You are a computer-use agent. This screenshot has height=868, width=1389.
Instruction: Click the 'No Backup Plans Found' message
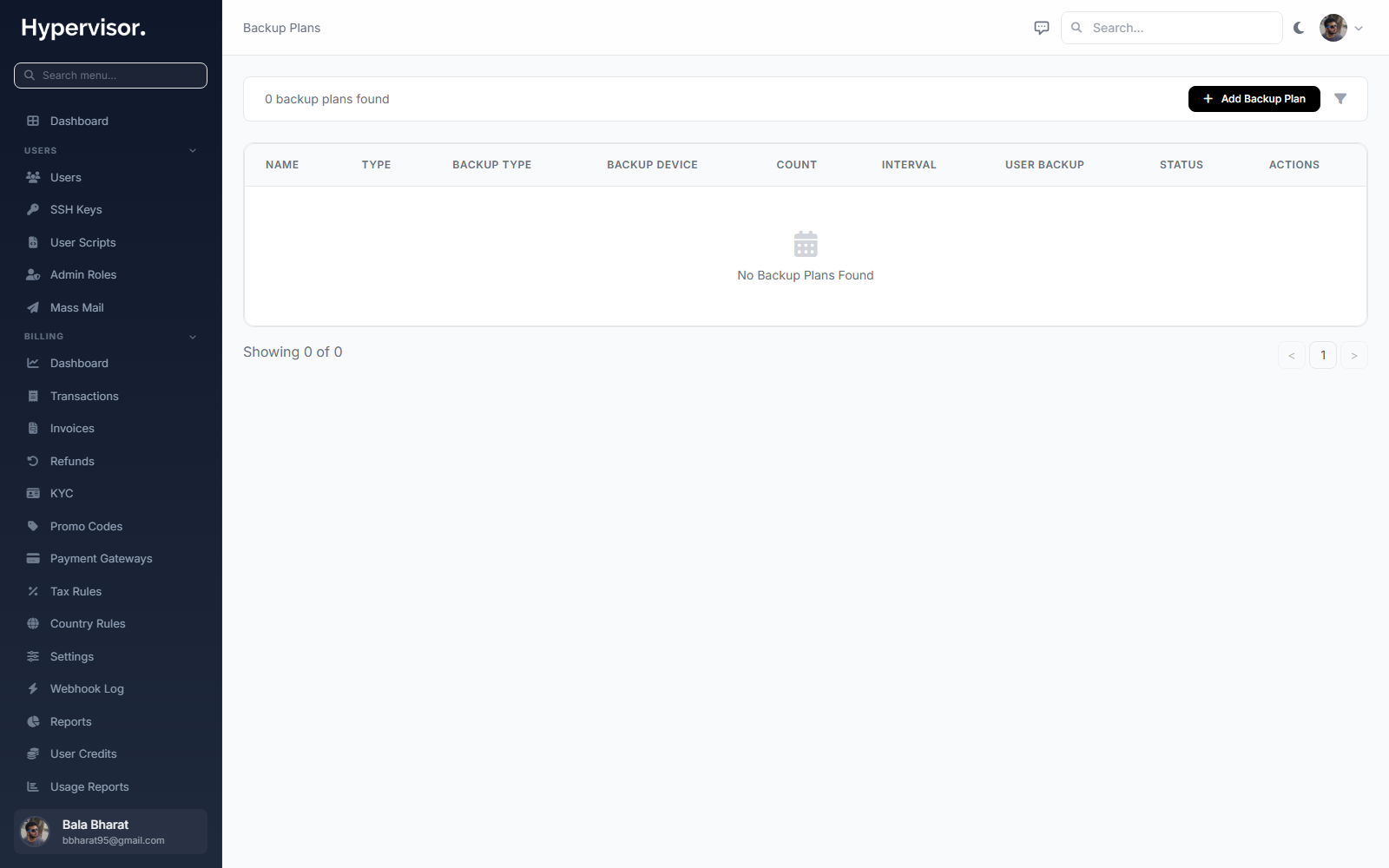click(806, 275)
